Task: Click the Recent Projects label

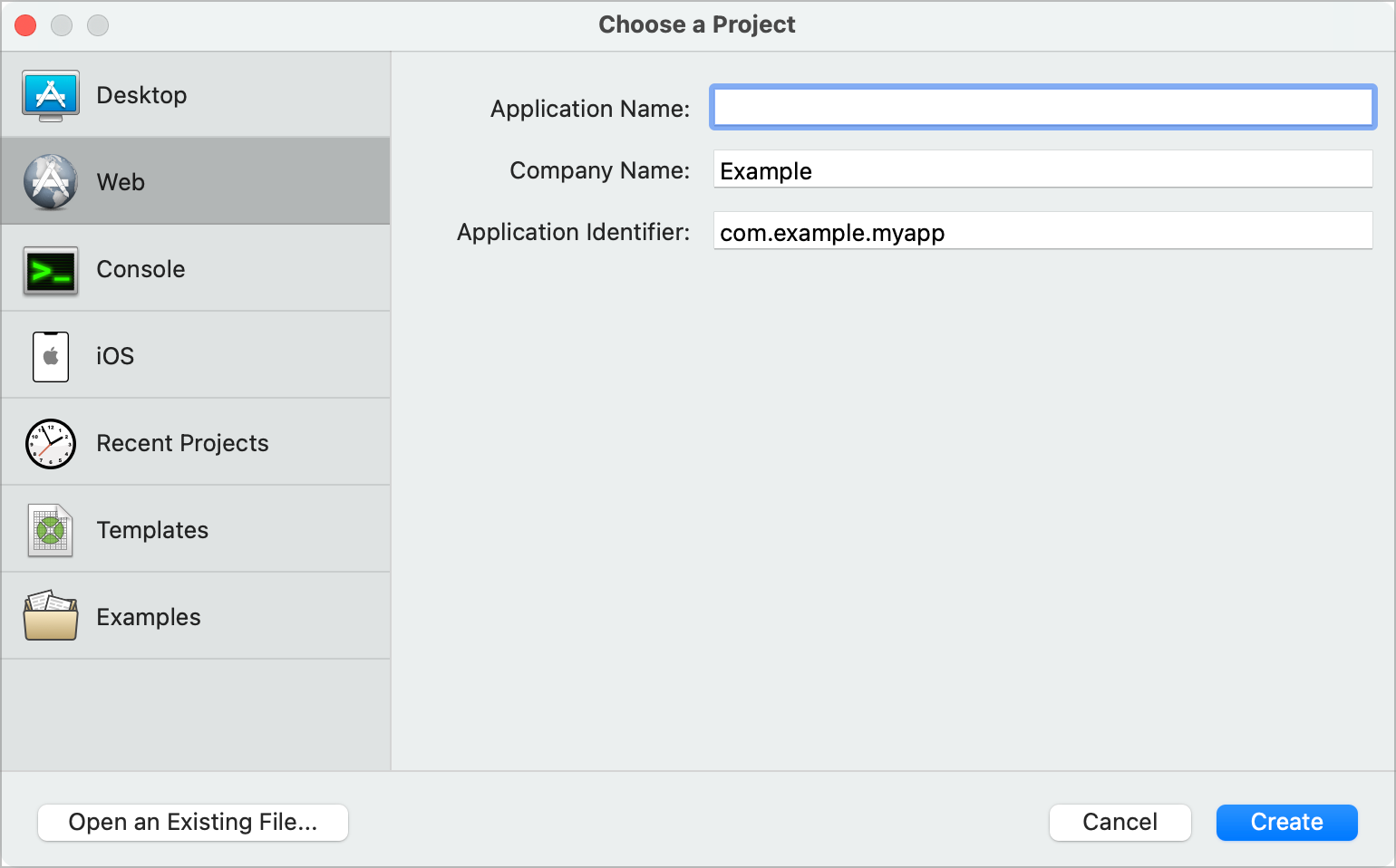Action: (x=182, y=443)
